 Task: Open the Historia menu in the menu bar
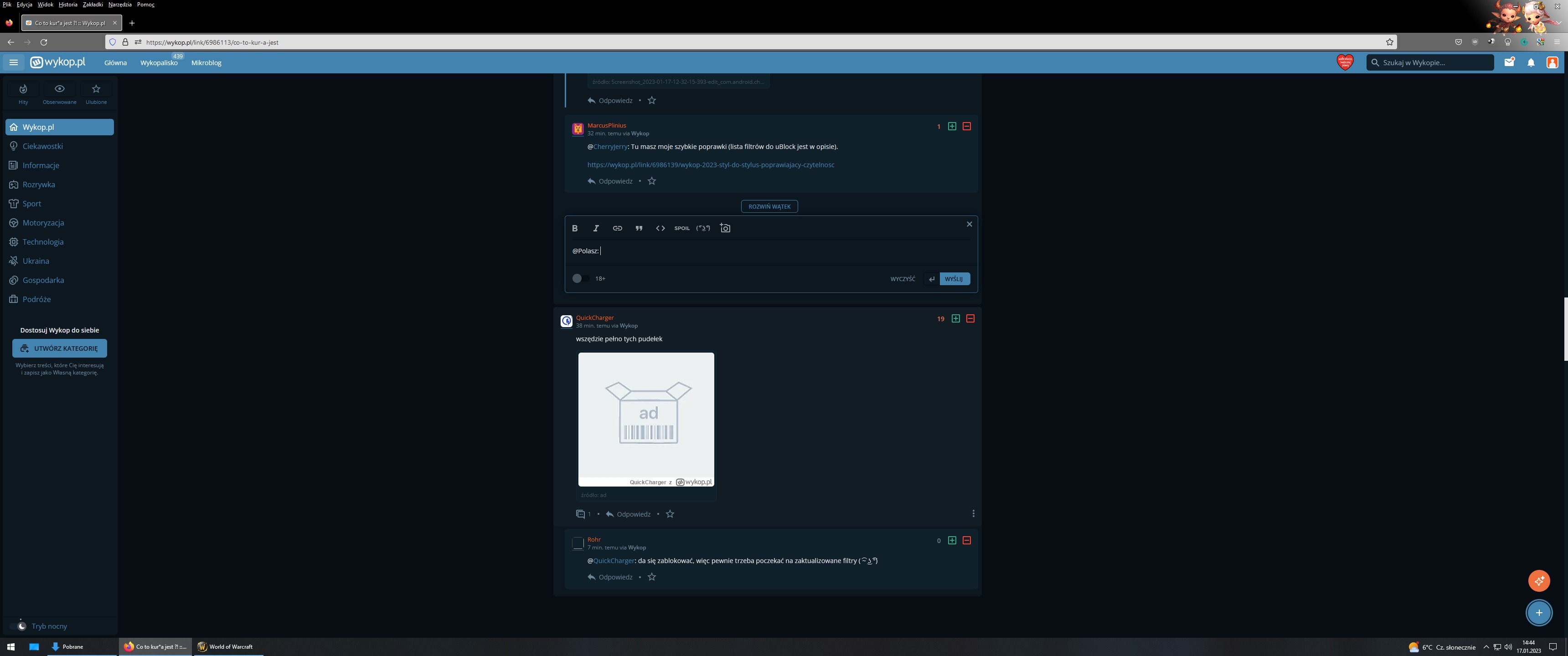click(x=67, y=4)
